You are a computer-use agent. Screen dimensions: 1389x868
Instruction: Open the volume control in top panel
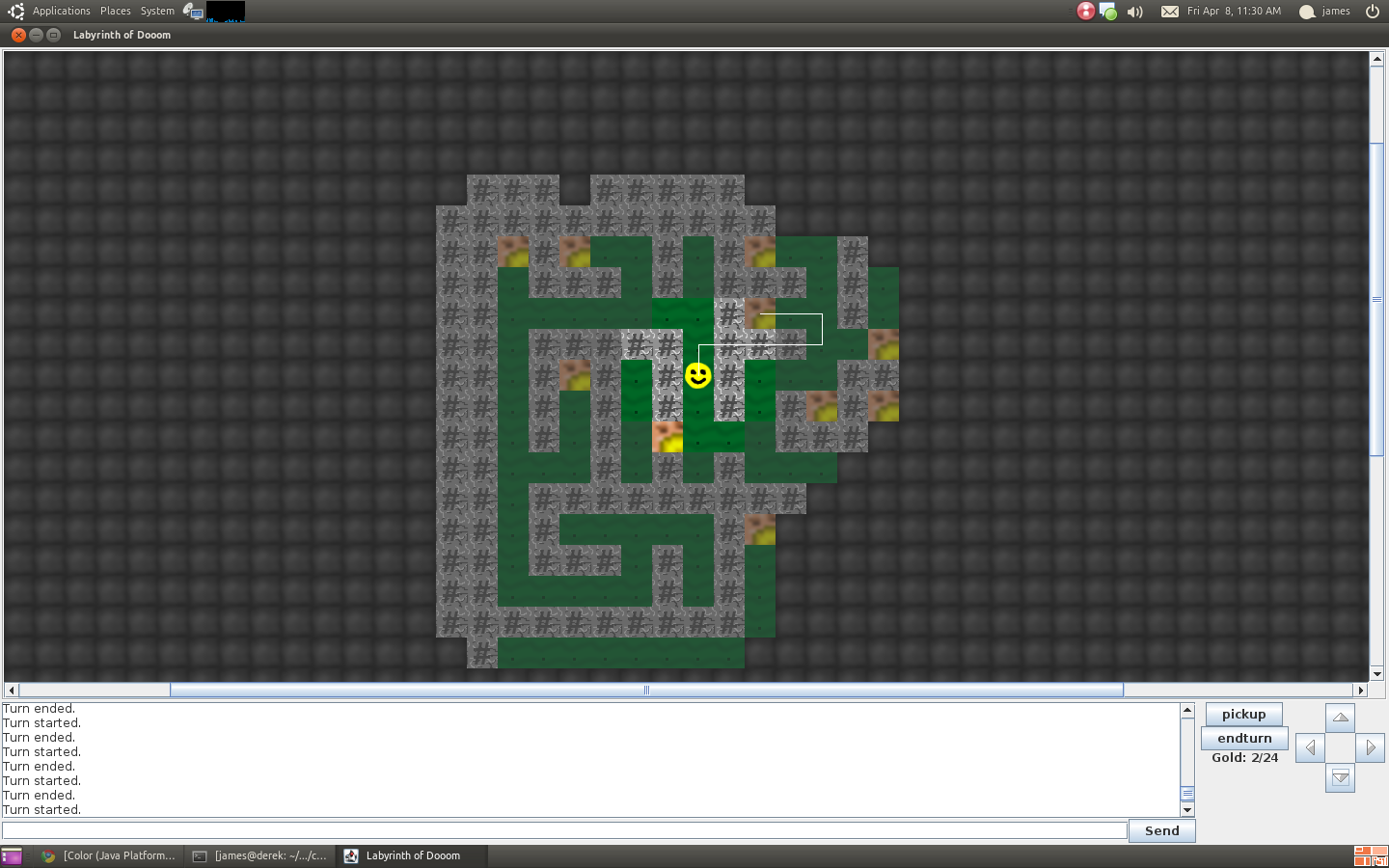(x=1135, y=12)
